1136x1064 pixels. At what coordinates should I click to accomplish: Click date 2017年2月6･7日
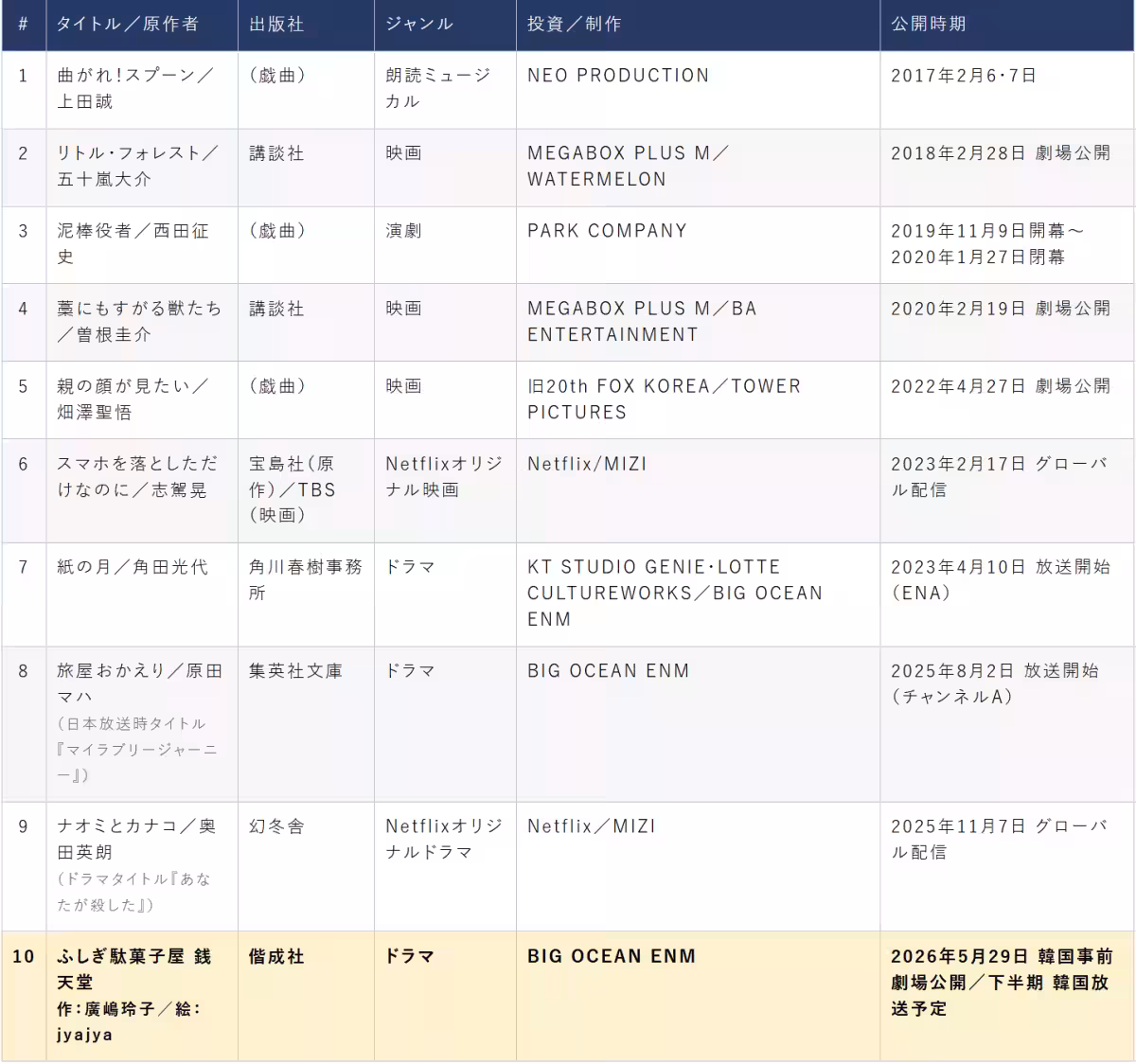tap(964, 76)
